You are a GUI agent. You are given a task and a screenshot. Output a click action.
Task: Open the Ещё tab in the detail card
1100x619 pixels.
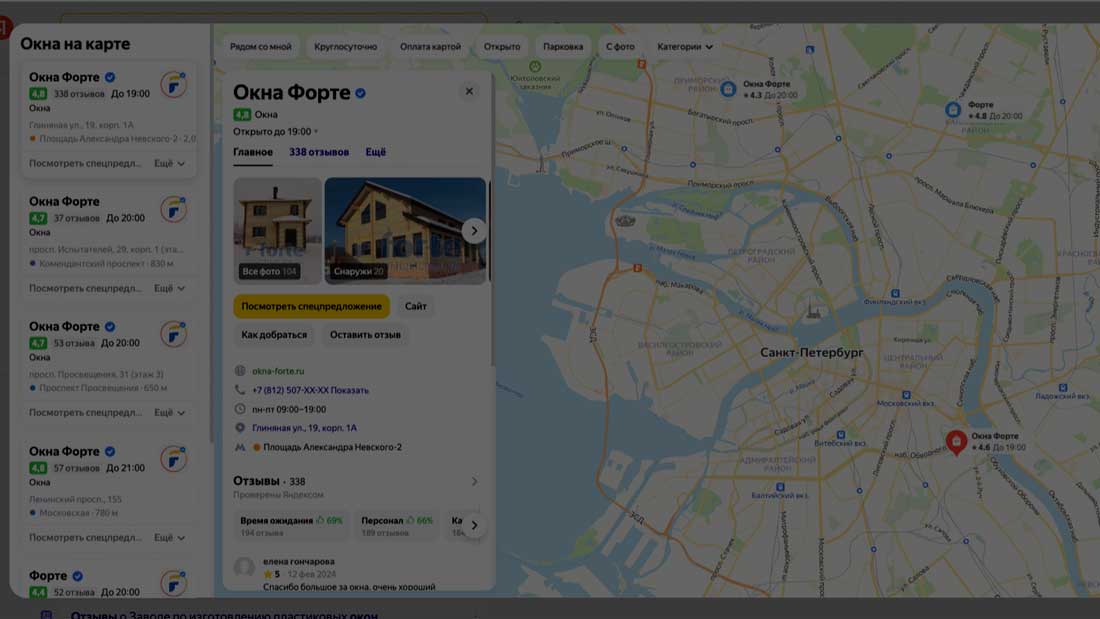pyautogui.click(x=375, y=152)
